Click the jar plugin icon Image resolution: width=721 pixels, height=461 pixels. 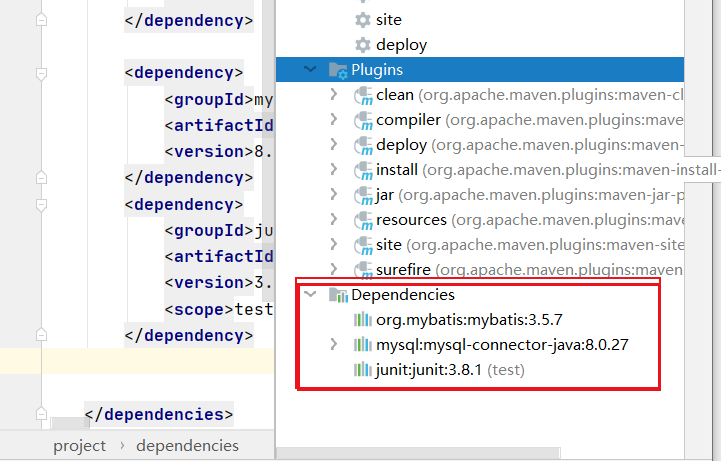point(363,195)
